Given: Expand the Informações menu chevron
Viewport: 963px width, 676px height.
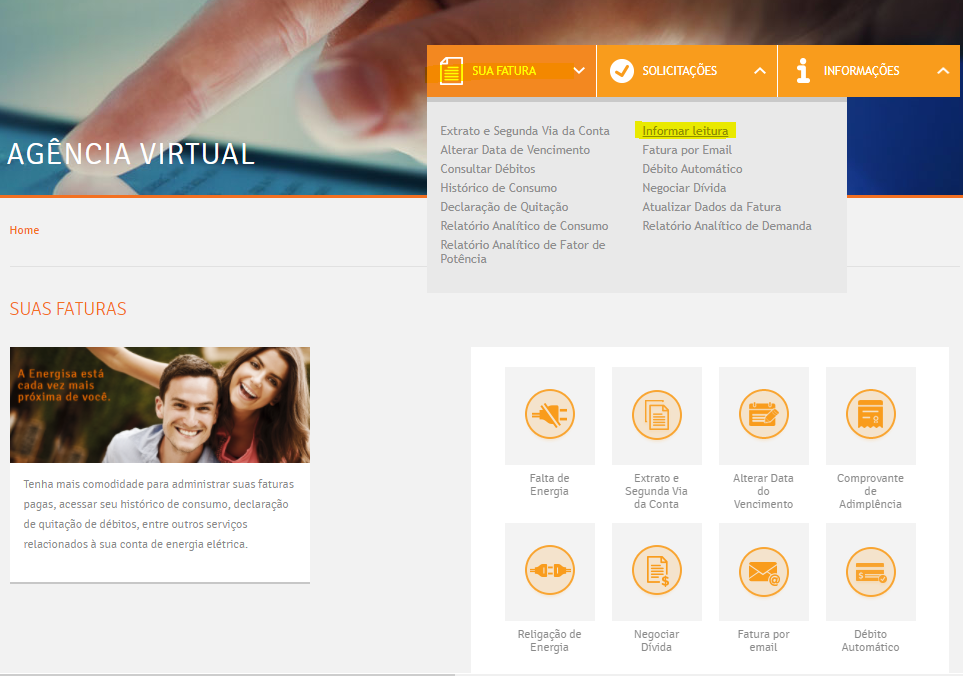Looking at the screenshot, I should tap(942, 71).
